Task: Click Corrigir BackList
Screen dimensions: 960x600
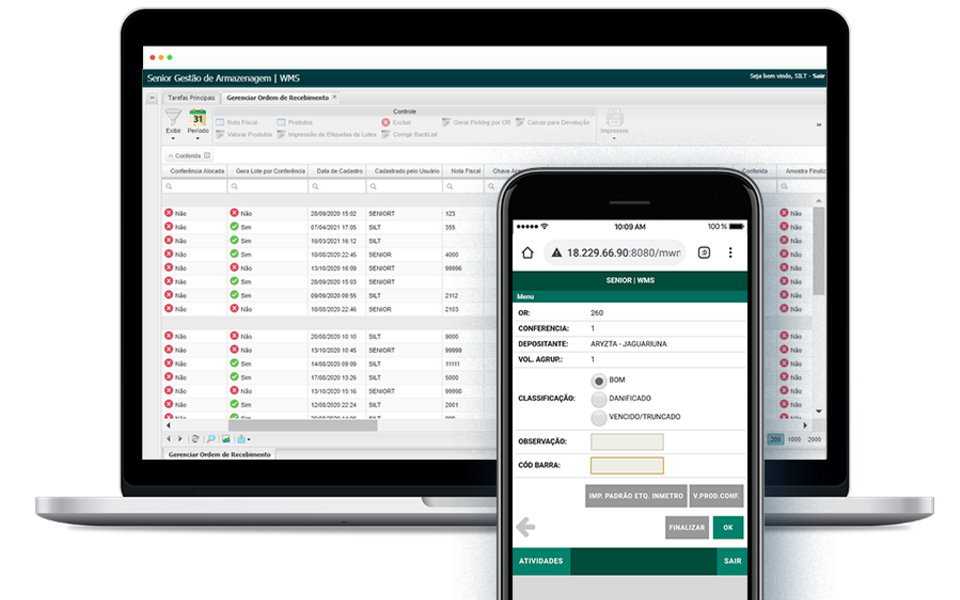Action: pyautogui.click(x=409, y=135)
